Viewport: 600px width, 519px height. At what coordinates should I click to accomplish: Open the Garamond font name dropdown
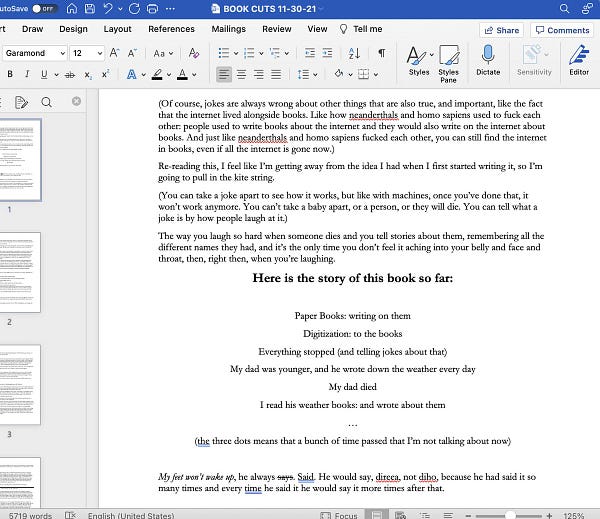click(x=62, y=53)
